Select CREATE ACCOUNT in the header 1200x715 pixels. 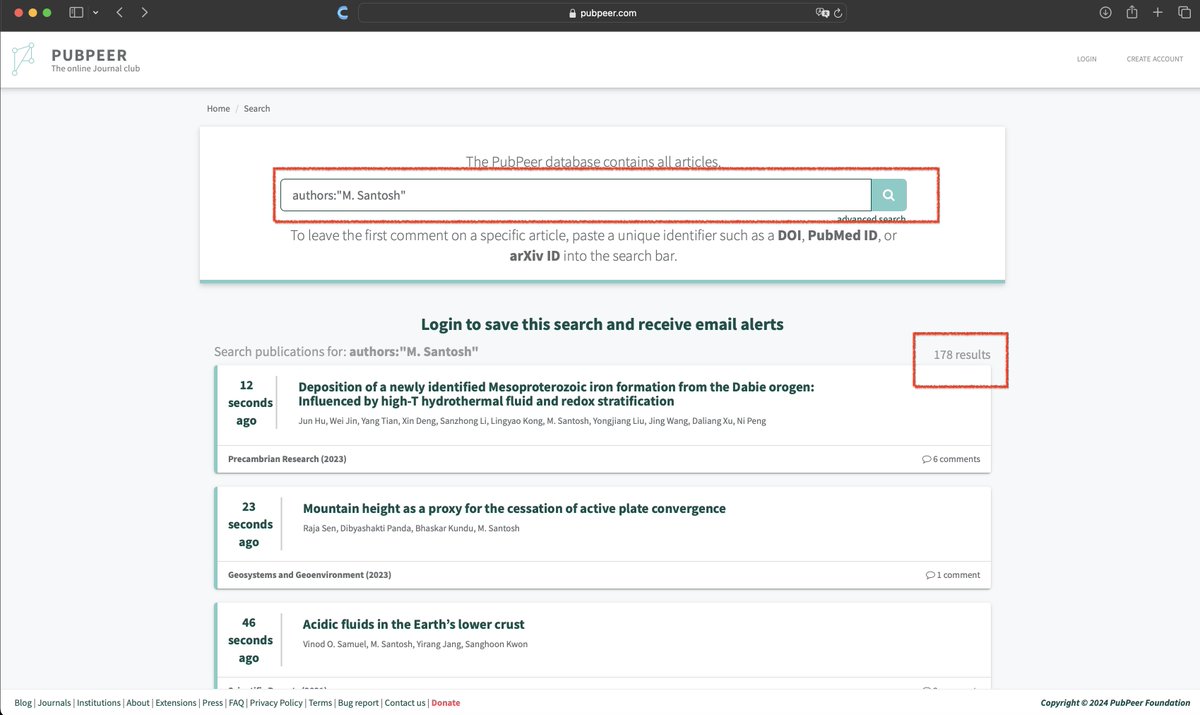pyautogui.click(x=1155, y=59)
